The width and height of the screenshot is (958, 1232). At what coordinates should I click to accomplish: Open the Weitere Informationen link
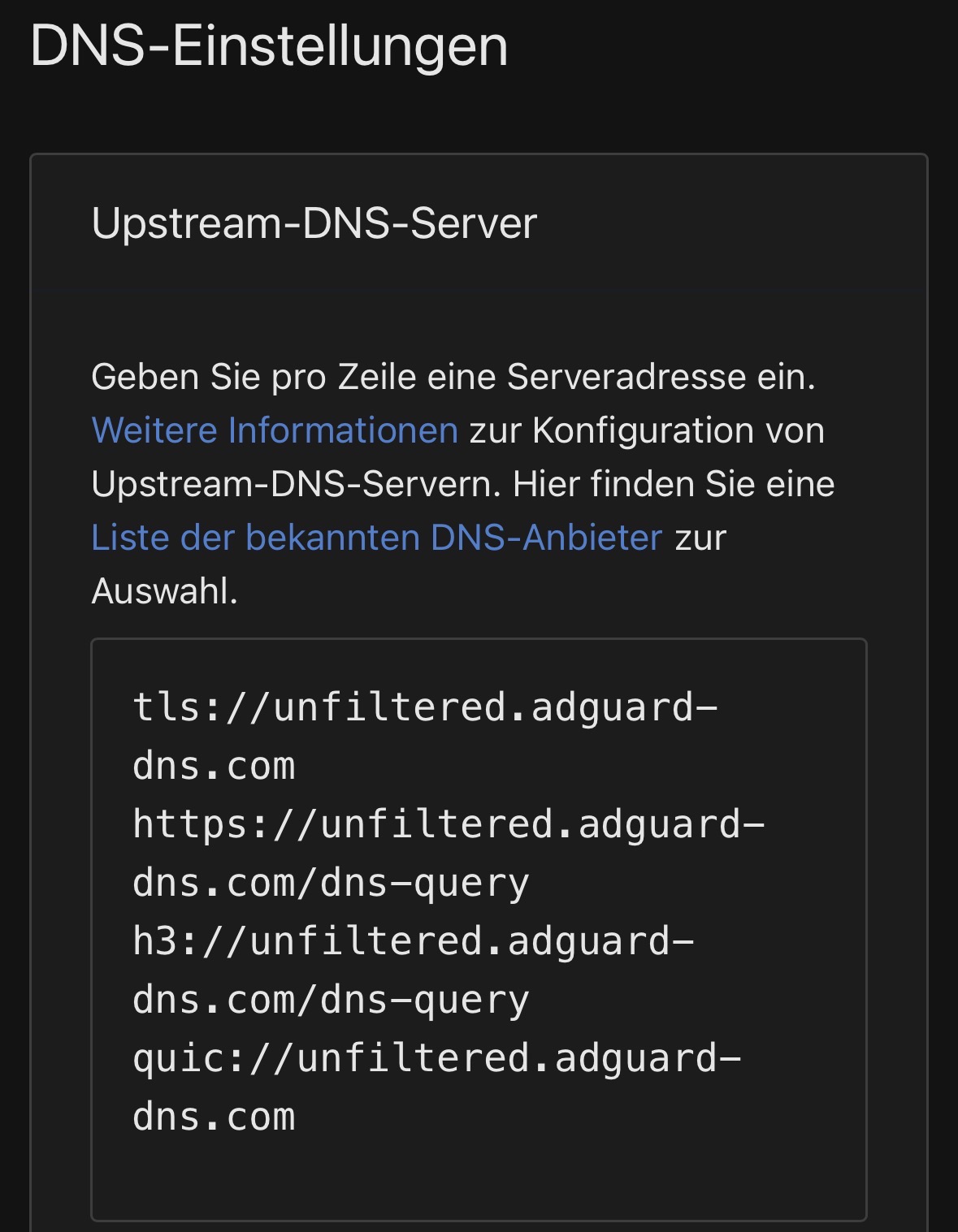[x=275, y=430]
